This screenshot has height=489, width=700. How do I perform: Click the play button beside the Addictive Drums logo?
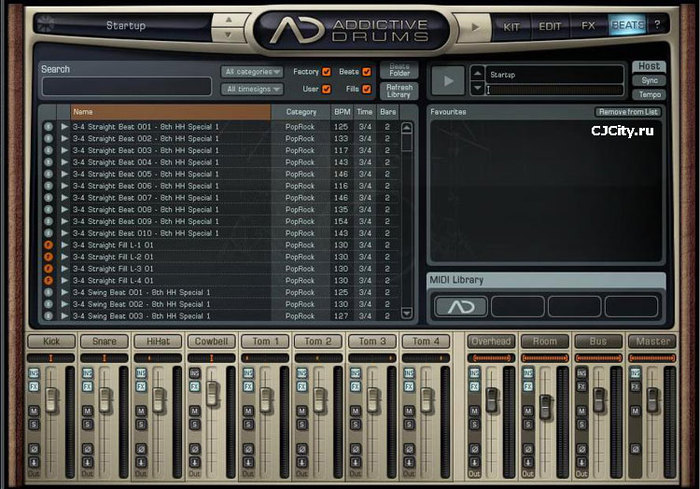[x=475, y=28]
